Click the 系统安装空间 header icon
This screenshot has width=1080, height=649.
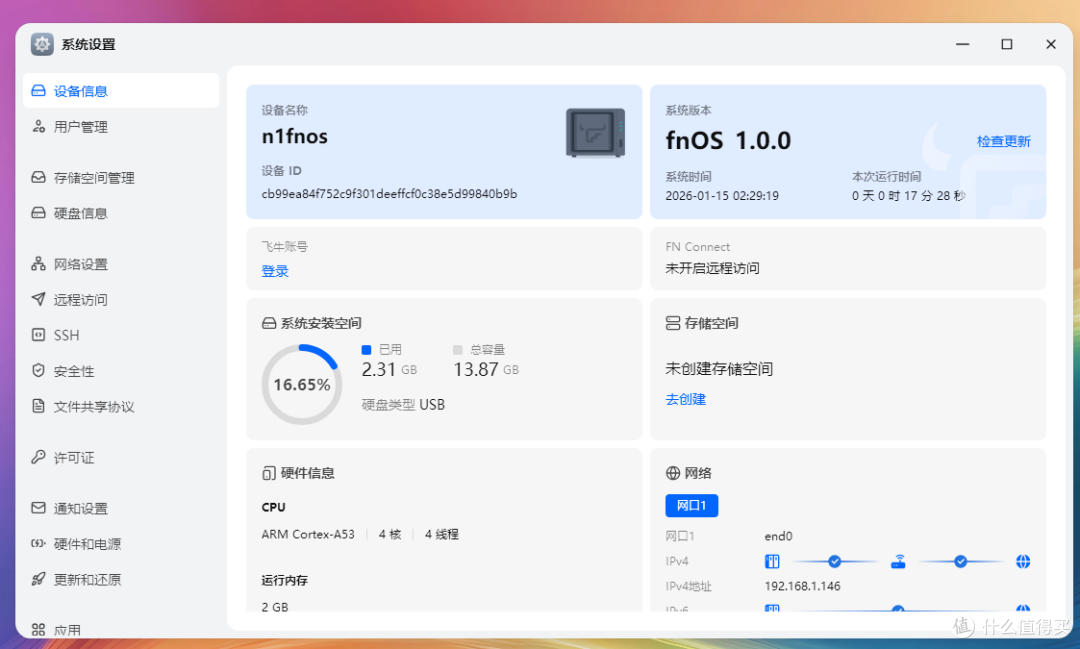(x=269, y=323)
